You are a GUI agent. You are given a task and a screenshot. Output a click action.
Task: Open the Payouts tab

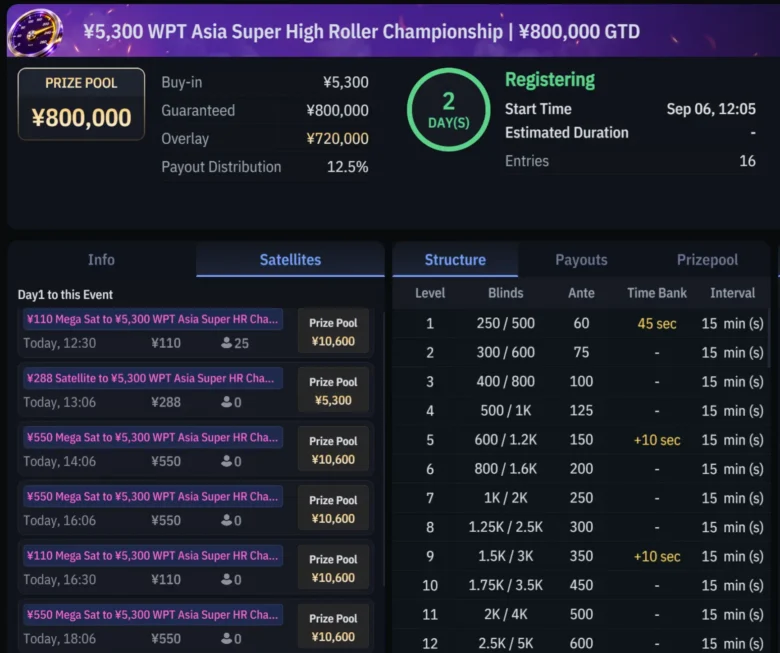pos(581,260)
